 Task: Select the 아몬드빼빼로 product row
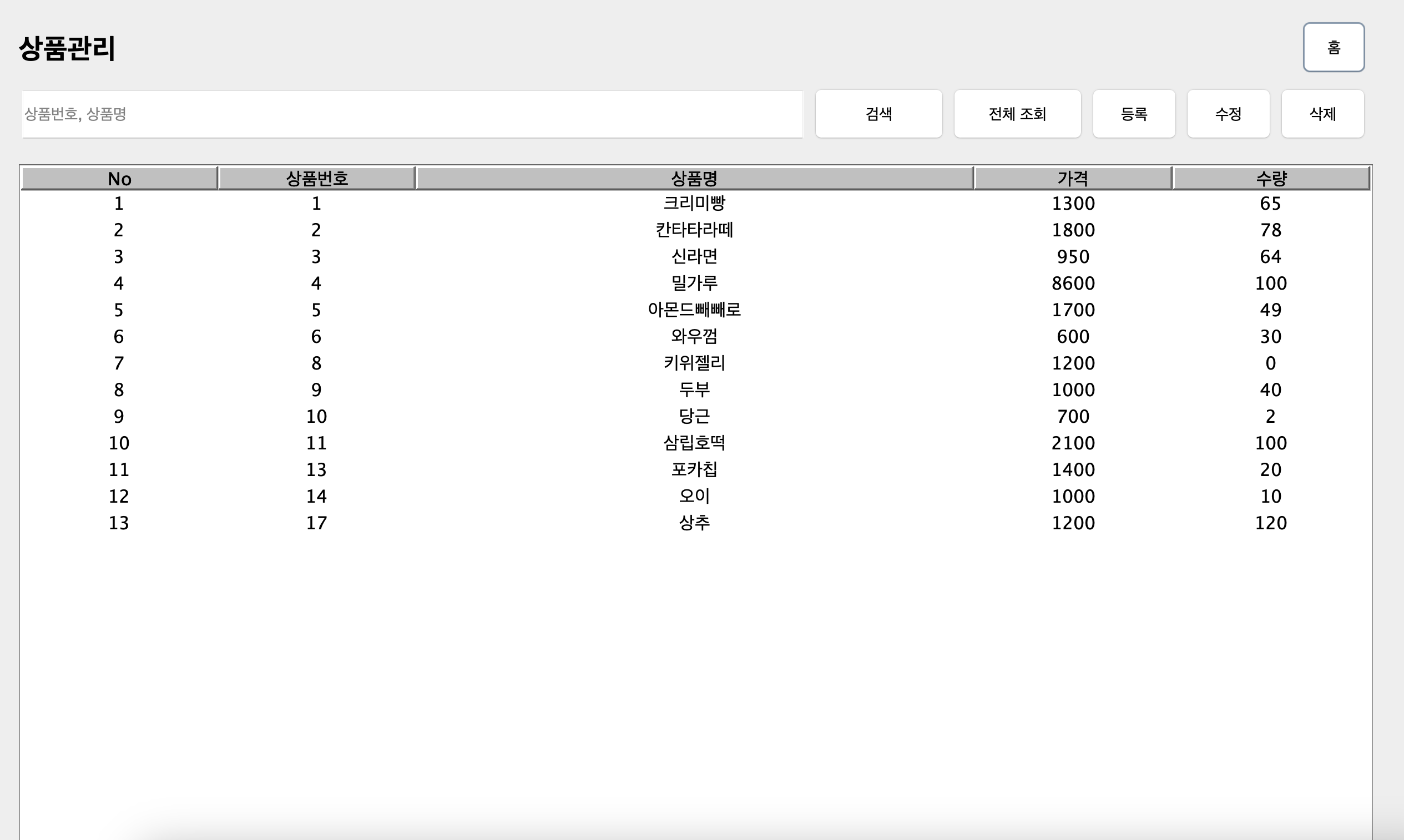(x=694, y=310)
